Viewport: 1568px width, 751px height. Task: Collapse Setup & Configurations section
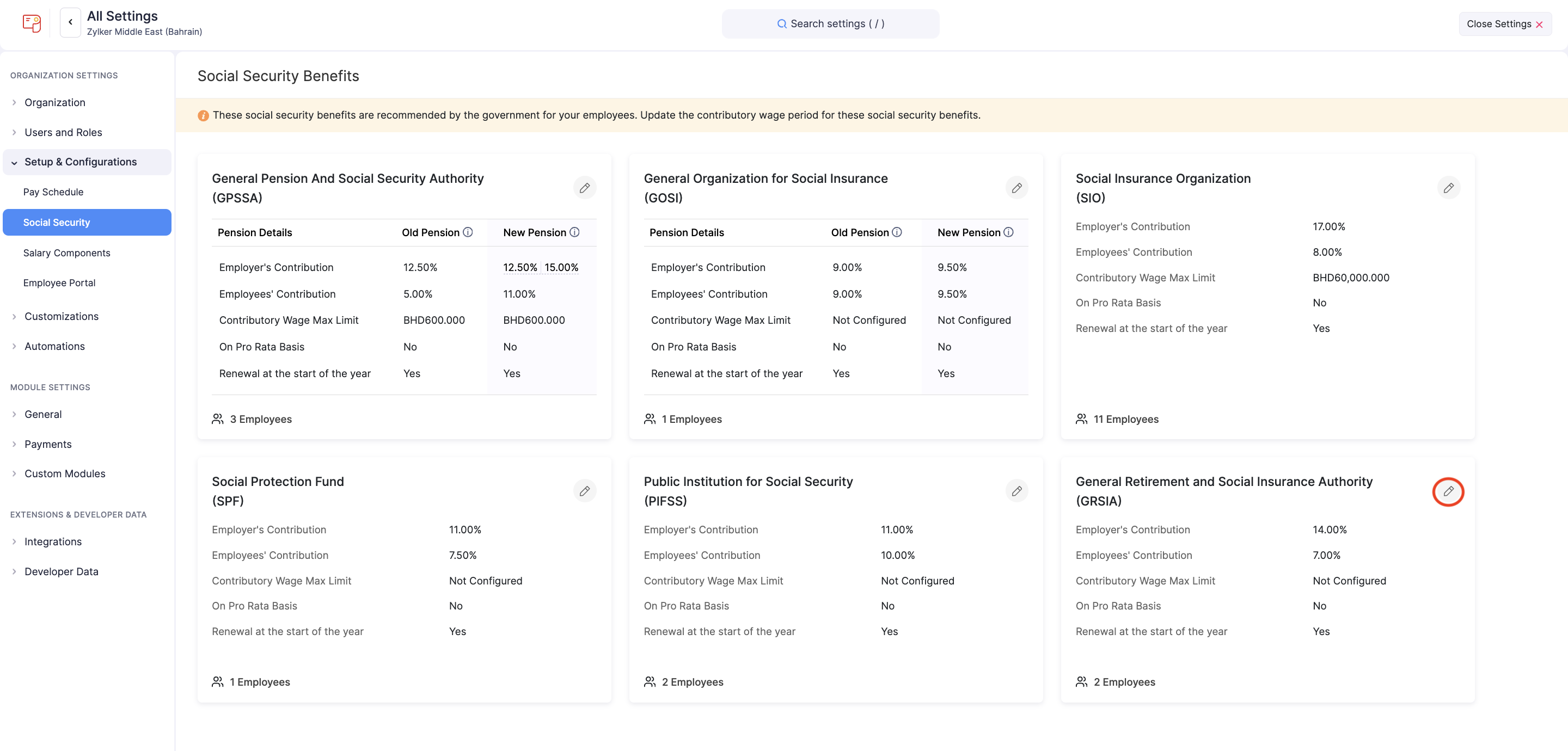pos(81,162)
